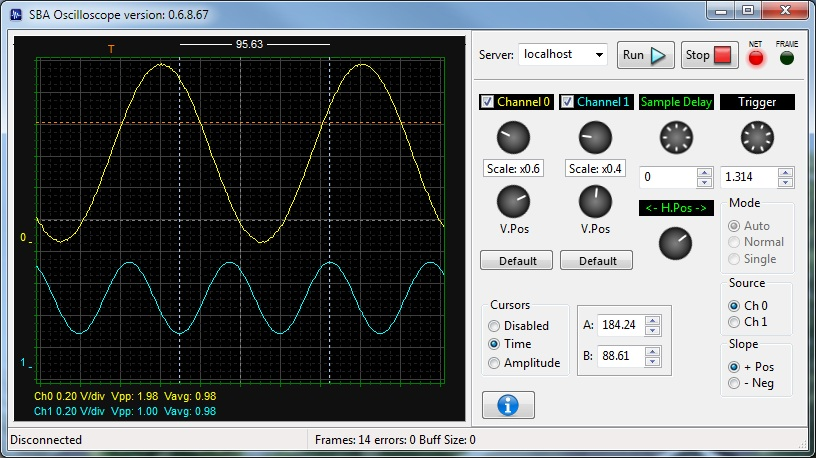The width and height of the screenshot is (816, 458).
Task: Decrease the trigger level 1.314
Action: [x=785, y=182]
